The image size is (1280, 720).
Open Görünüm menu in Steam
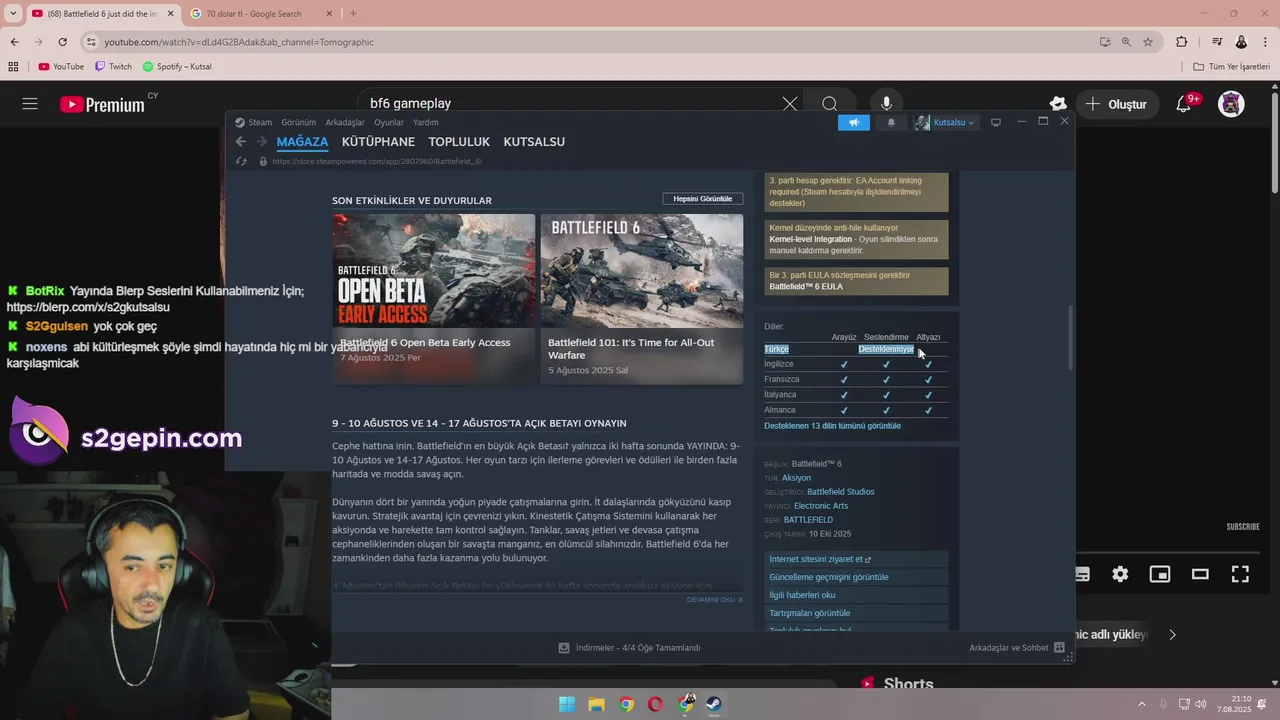pos(298,122)
